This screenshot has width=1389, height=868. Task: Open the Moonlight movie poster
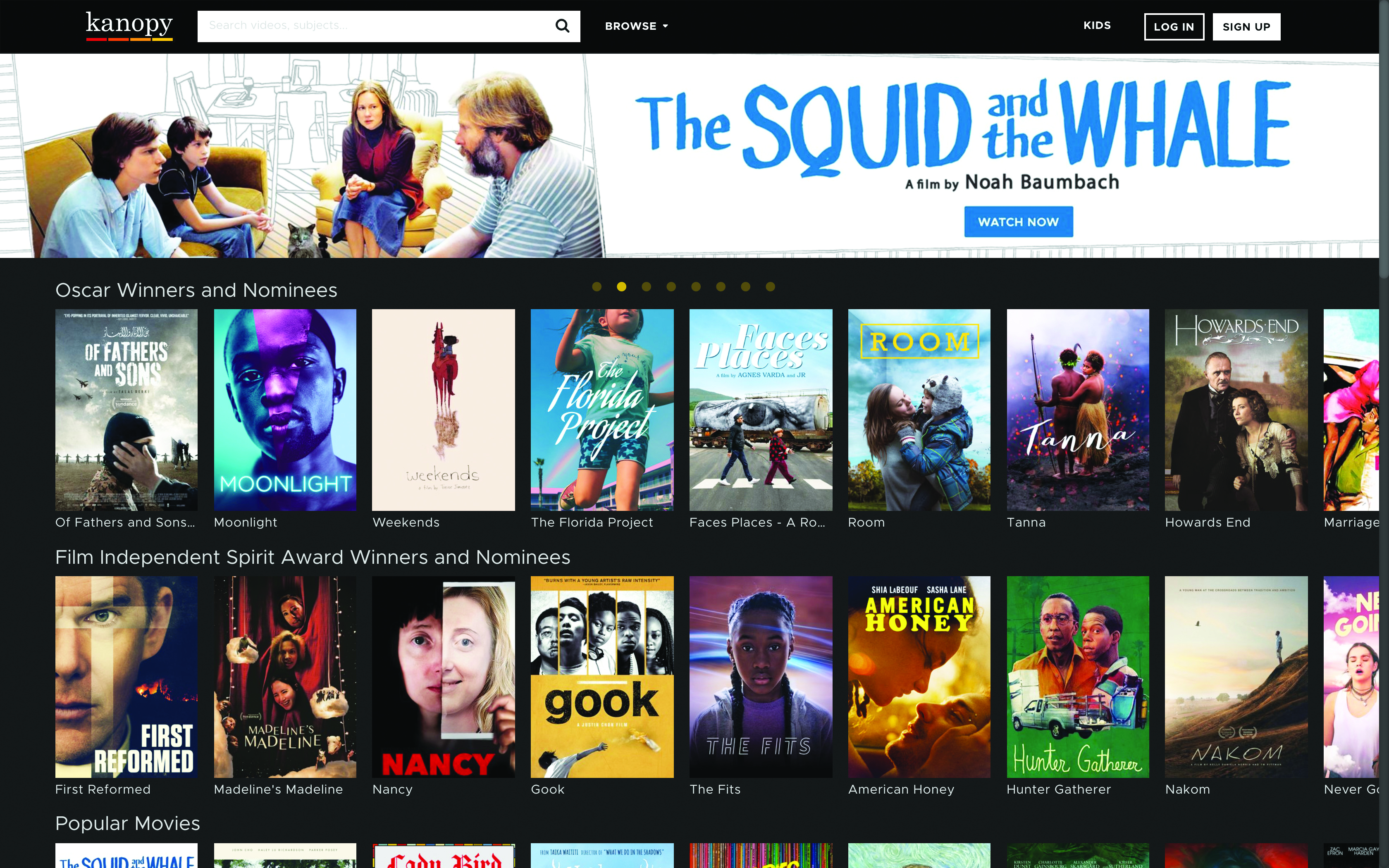tap(285, 410)
